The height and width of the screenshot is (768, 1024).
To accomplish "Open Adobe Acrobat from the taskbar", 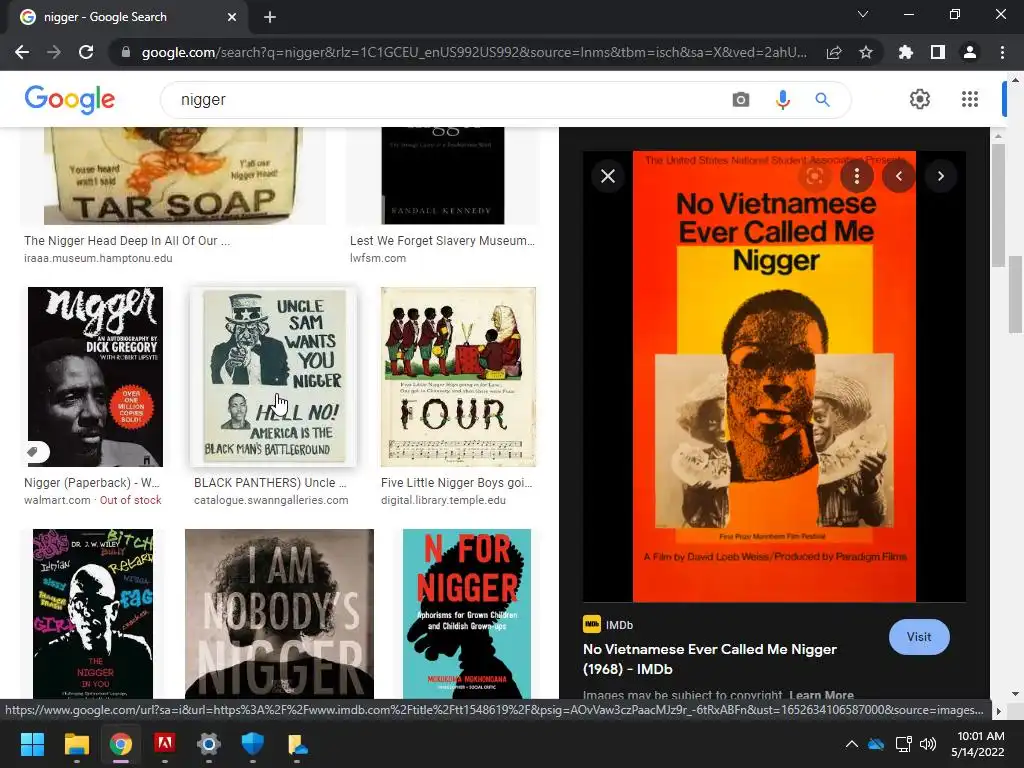I will (x=165, y=744).
